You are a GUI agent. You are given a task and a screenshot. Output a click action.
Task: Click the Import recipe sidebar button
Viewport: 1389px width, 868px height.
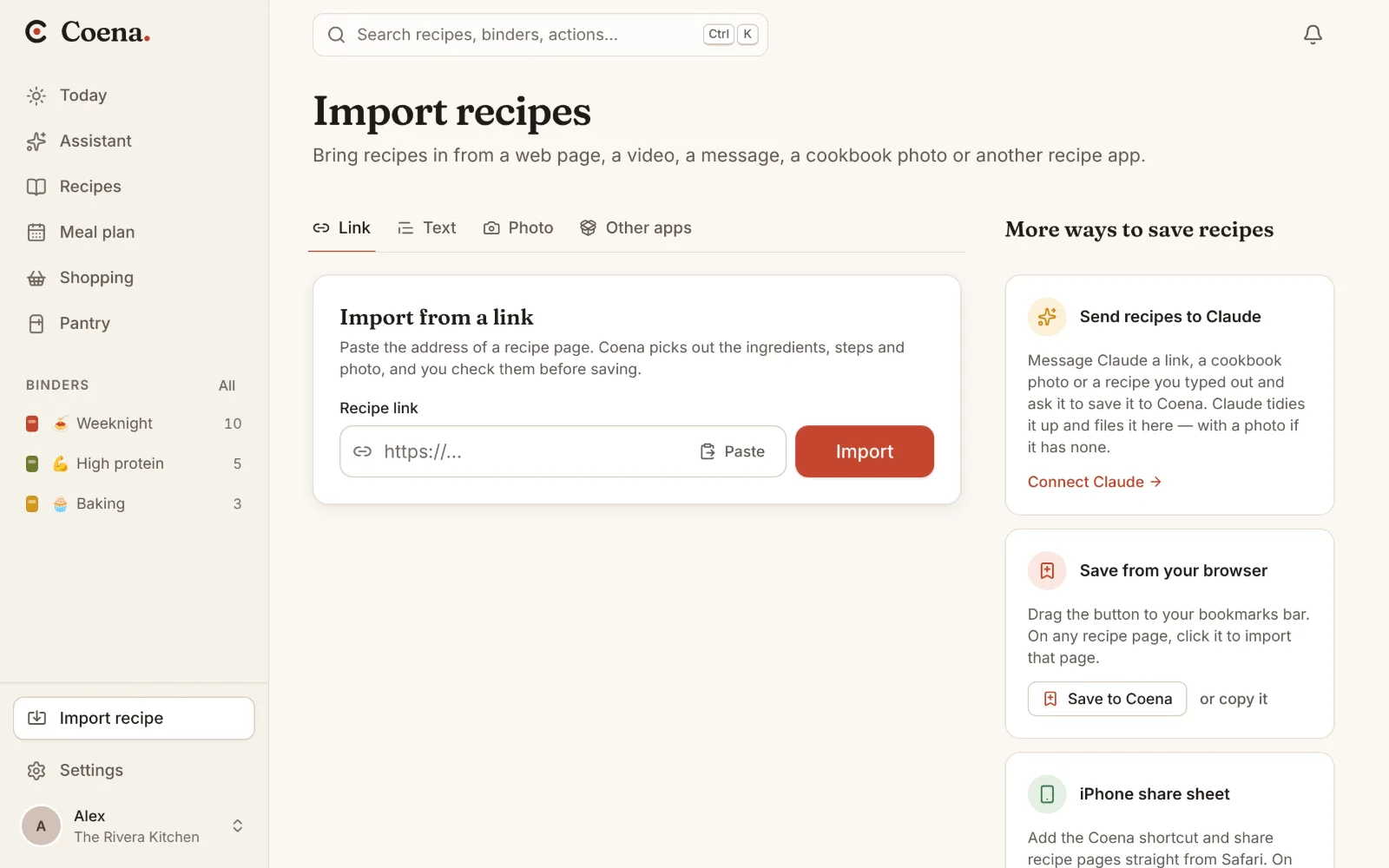coord(134,718)
